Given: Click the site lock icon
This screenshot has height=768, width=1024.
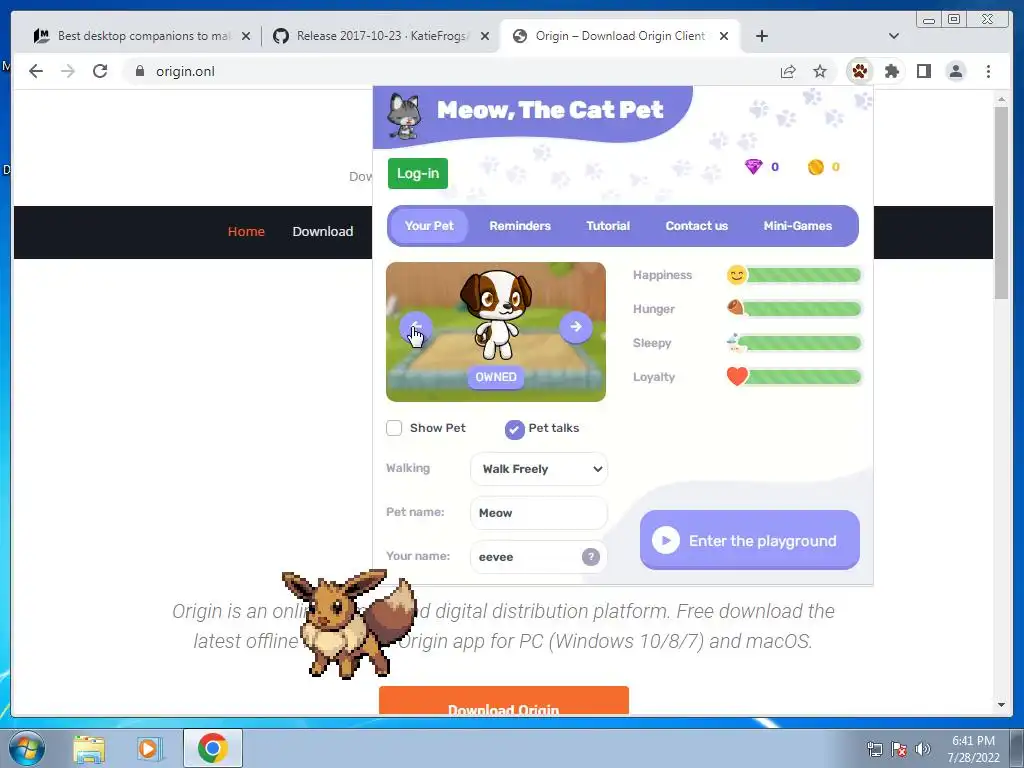Looking at the screenshot, I should pos(139,71).
